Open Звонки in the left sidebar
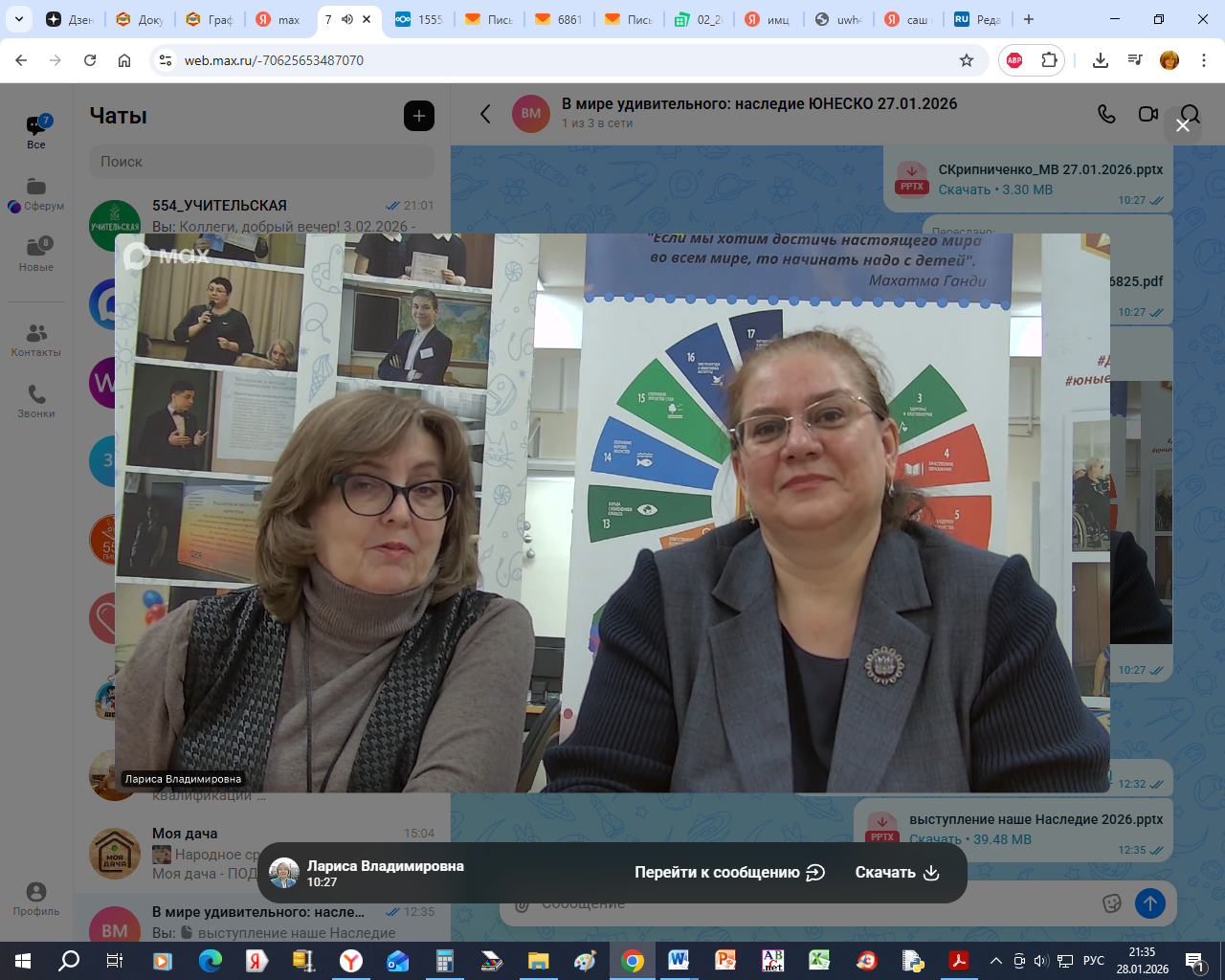The width and height of the screenshot is (1225, 980). point(36,401)
